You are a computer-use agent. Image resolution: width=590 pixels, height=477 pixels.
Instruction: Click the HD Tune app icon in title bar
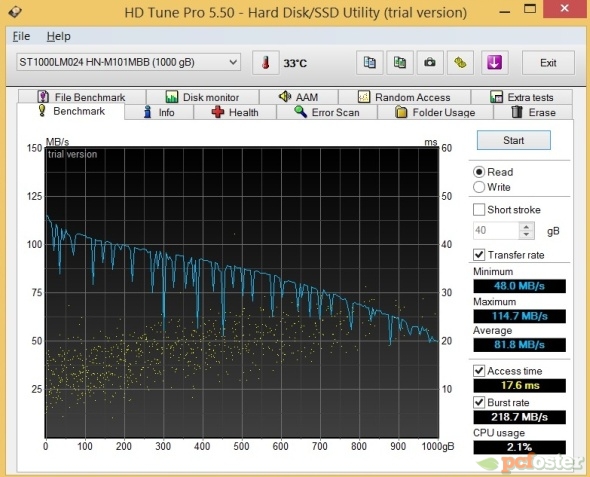[15, 12]
